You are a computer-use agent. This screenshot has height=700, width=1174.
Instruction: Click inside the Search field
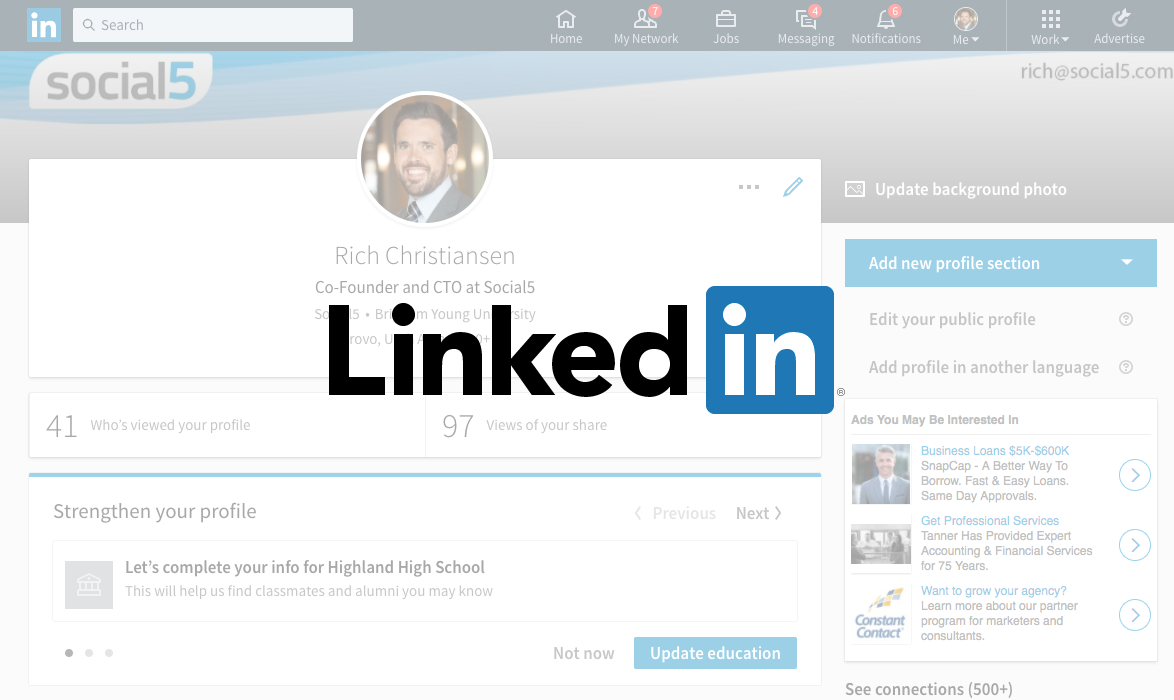(213, 24)
